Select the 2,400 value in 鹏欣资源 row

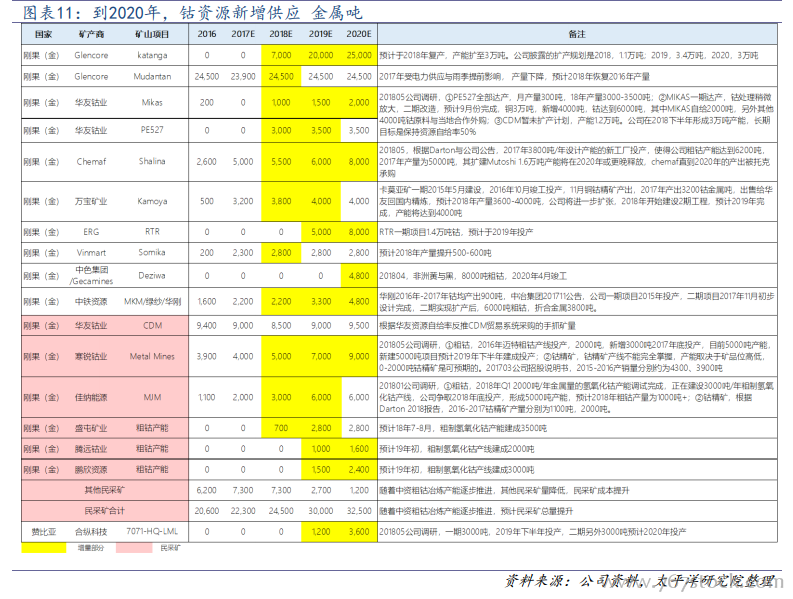pos(359,469)
